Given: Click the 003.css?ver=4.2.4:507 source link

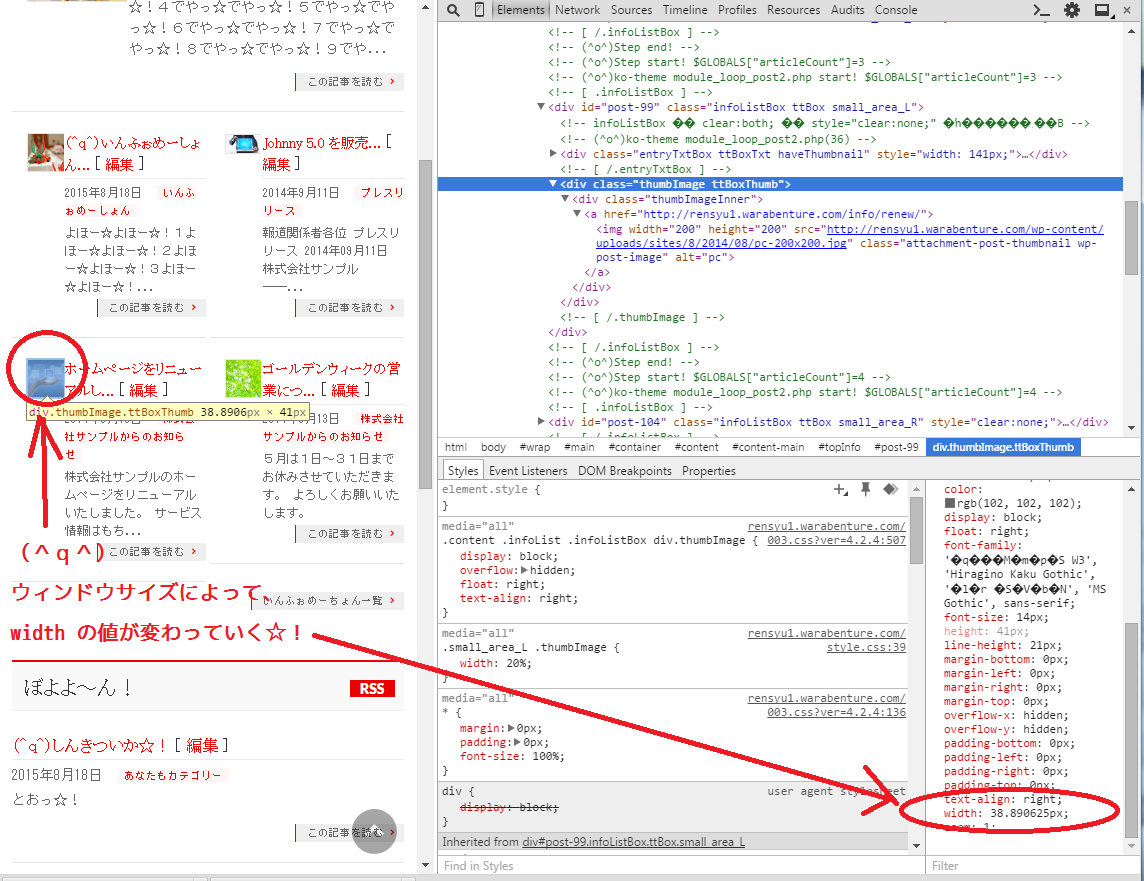Looking at the screenshot, I should coord(836,540).
